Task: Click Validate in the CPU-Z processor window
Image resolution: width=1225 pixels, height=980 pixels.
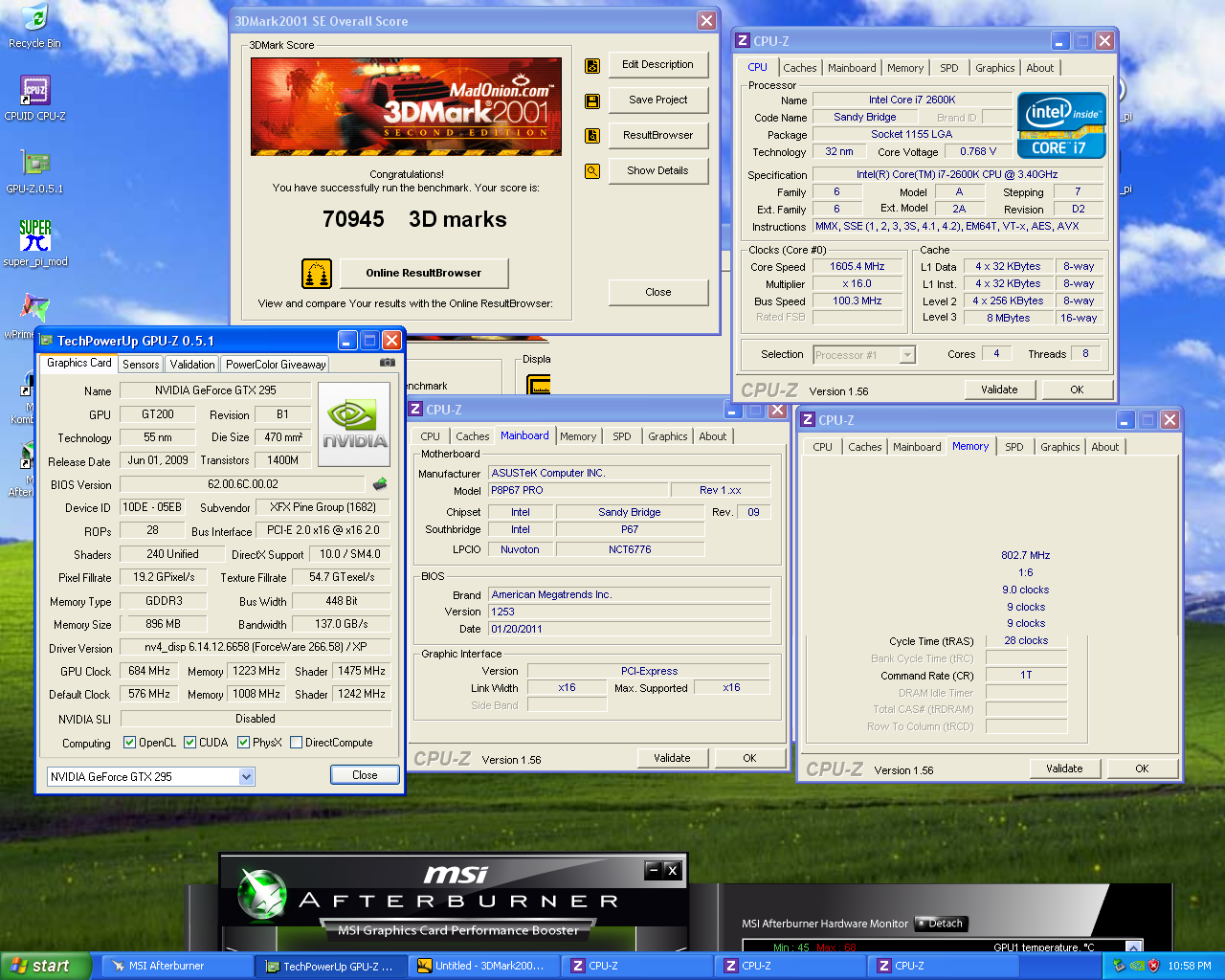Action: coord(999,390)
